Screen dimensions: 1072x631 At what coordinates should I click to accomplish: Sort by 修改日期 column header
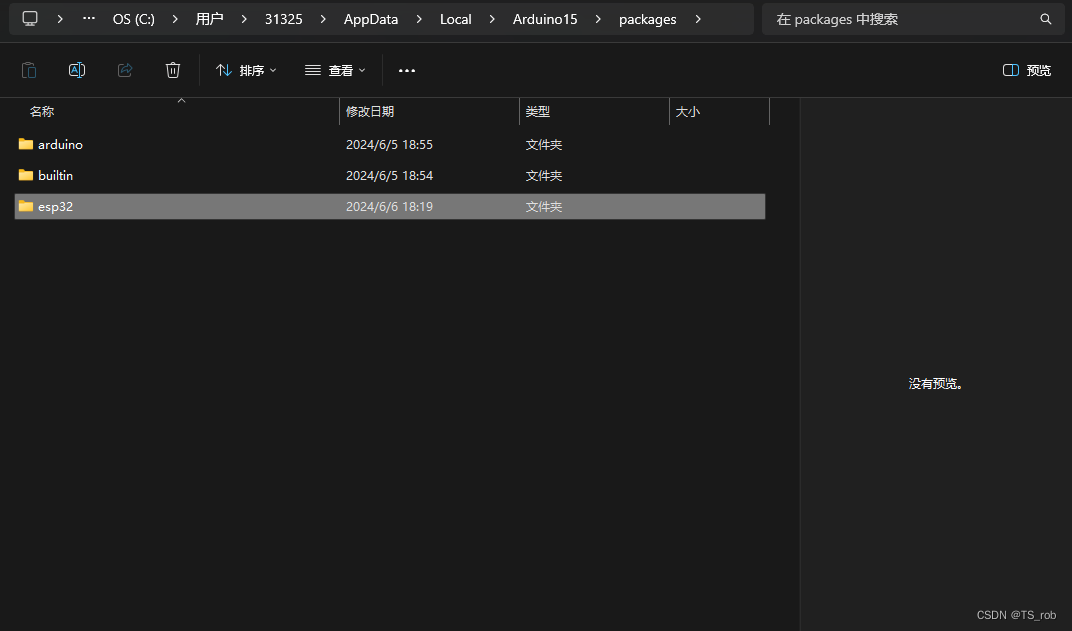(370, 112)
